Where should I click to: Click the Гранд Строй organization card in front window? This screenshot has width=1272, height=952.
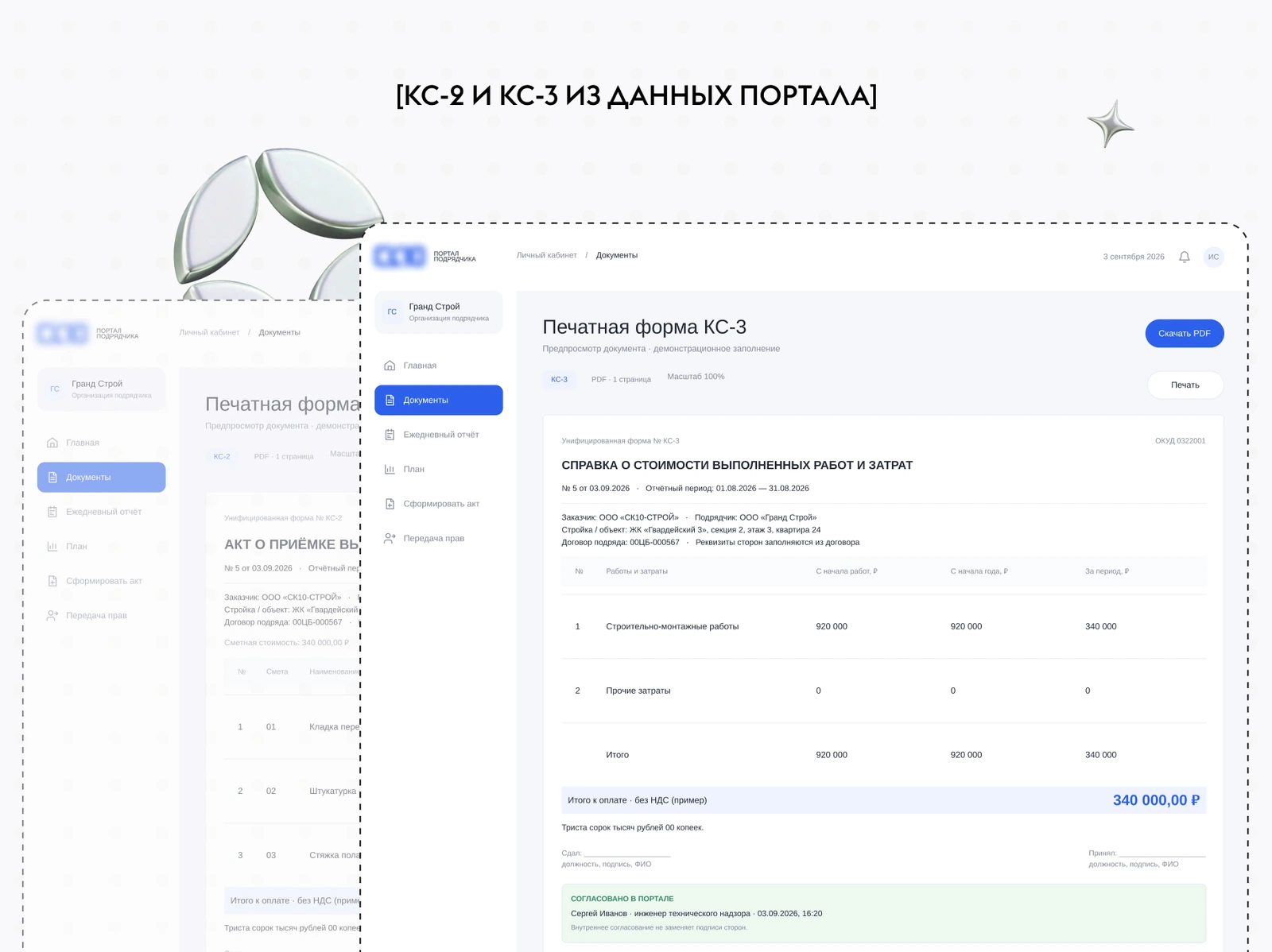click(x=439, y=312)
